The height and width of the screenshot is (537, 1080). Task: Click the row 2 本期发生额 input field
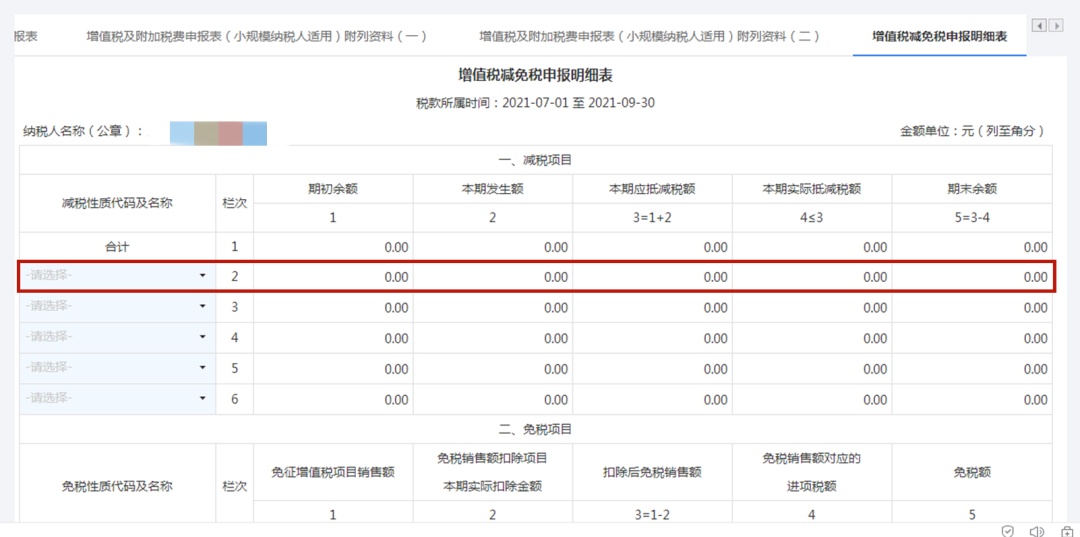tap(493, 277)
